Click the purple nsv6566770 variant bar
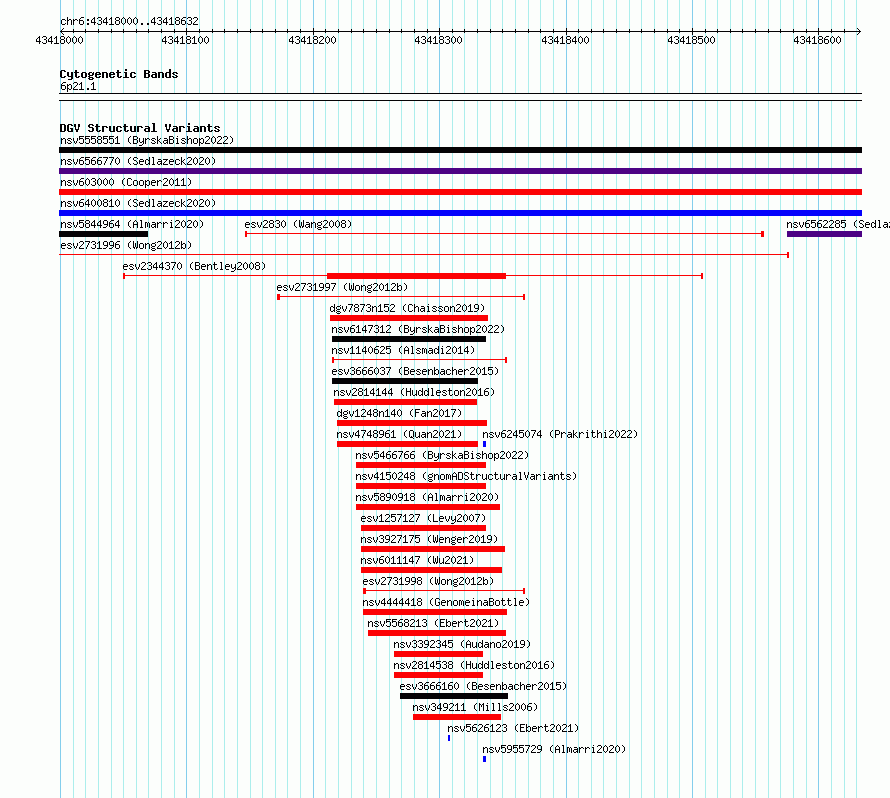 pyautogui.click(x=460, y=171)
